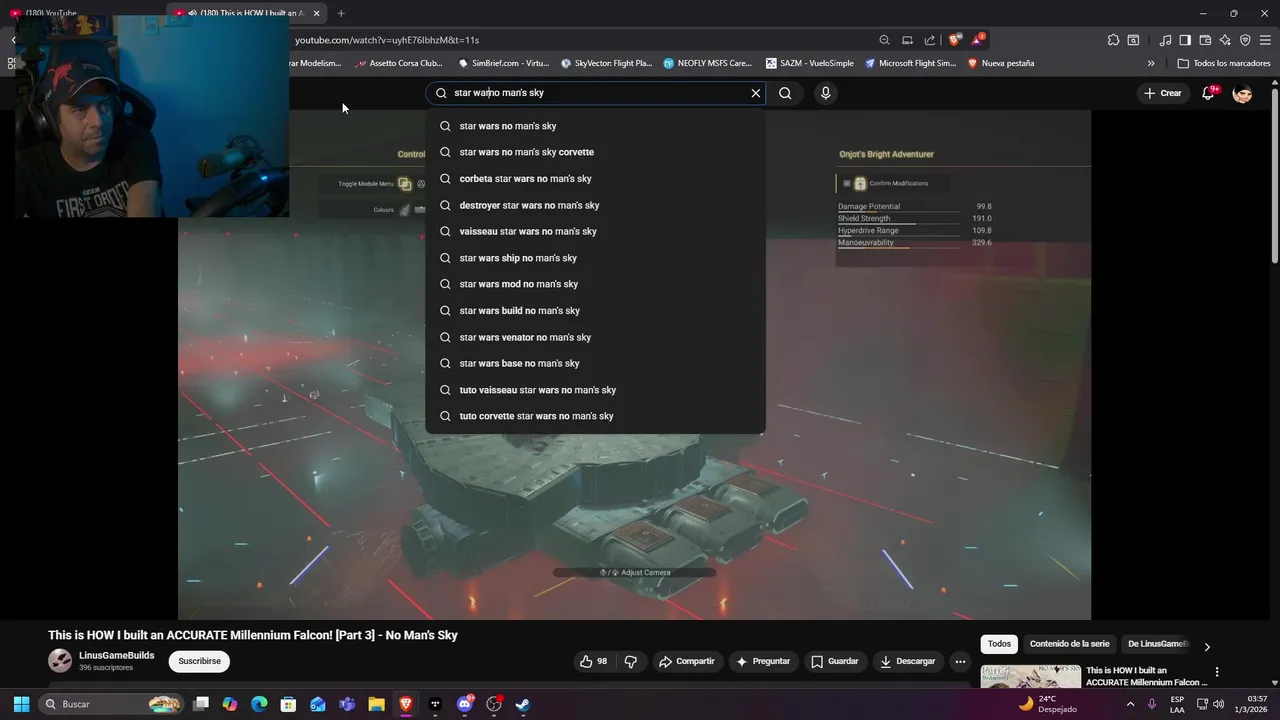Open the LinusGameBuilds channel link
This screenshot has width=1280, height=720.
coord(116,656)
